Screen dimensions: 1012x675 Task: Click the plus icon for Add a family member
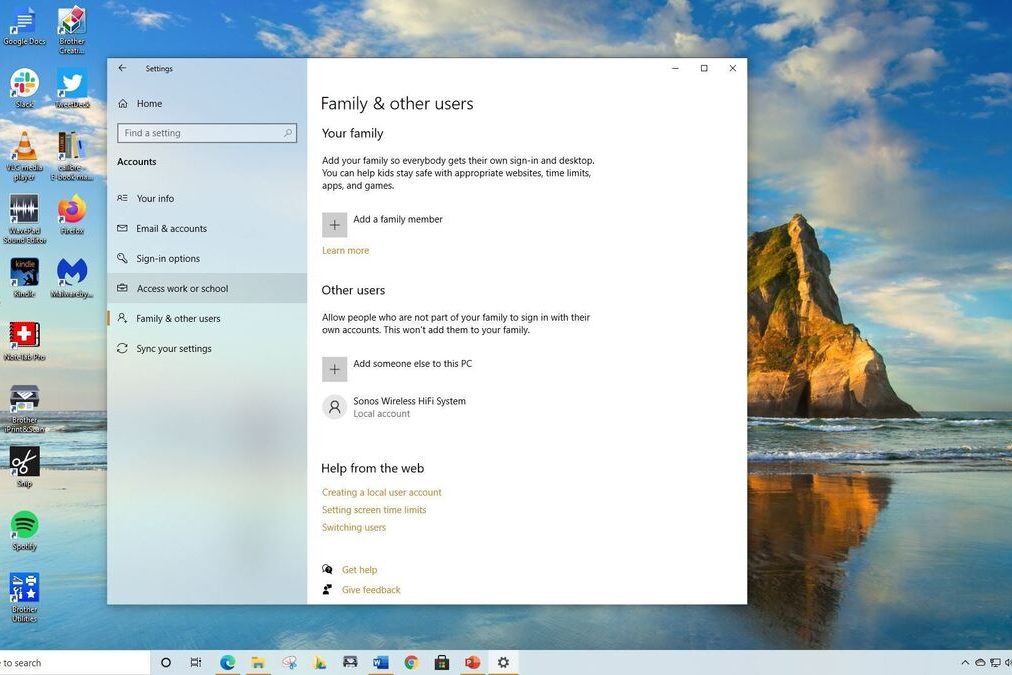334,225
